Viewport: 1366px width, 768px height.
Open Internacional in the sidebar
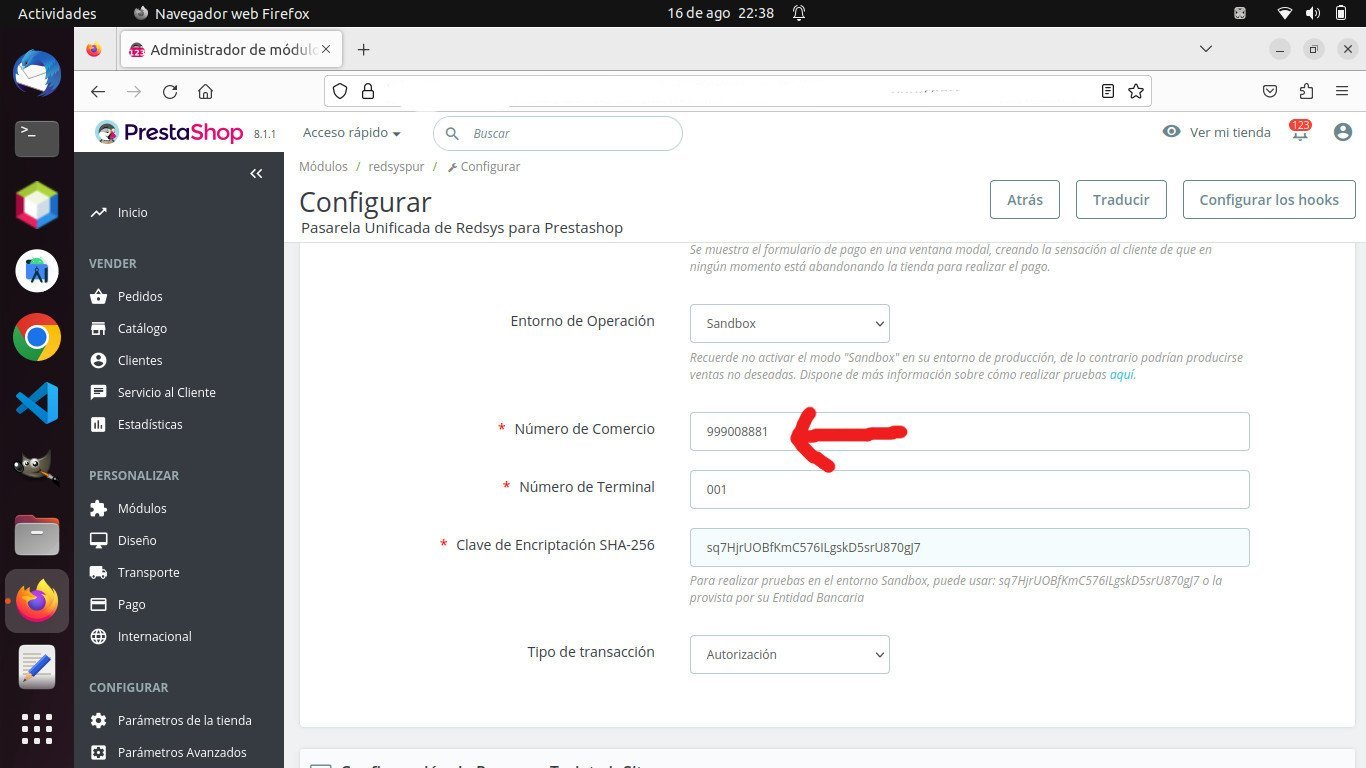coord(154,636)
